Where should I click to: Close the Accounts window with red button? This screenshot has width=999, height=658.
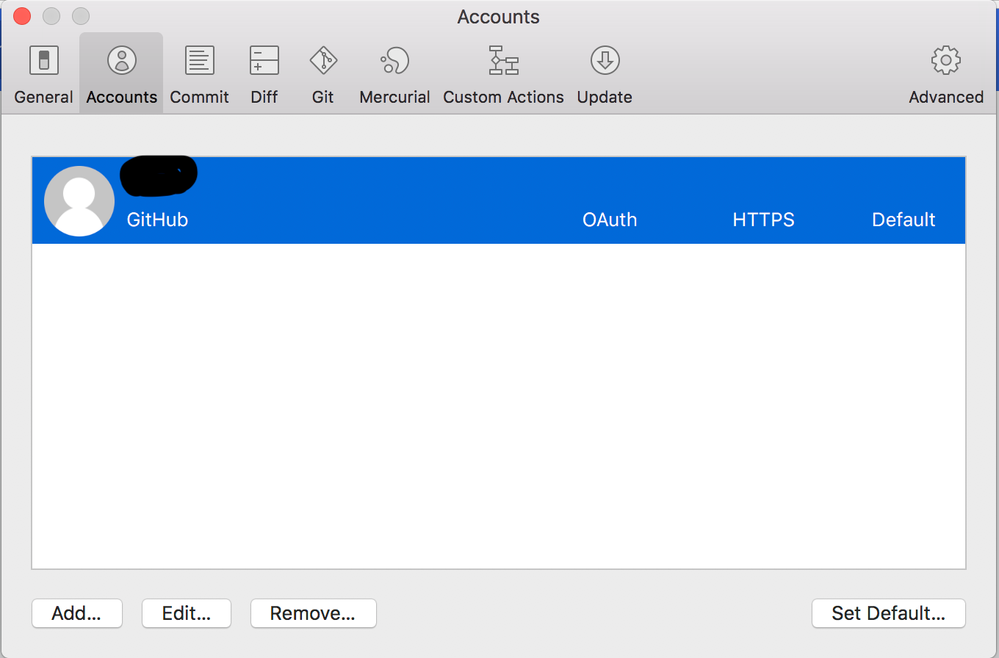click(x=22, y=16)
